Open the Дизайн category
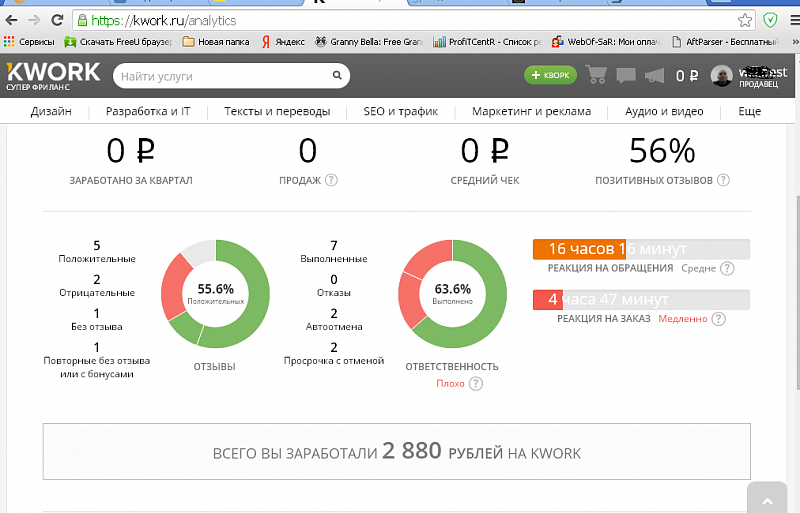Viewport: 800px width, 513px height. (51, 111)
